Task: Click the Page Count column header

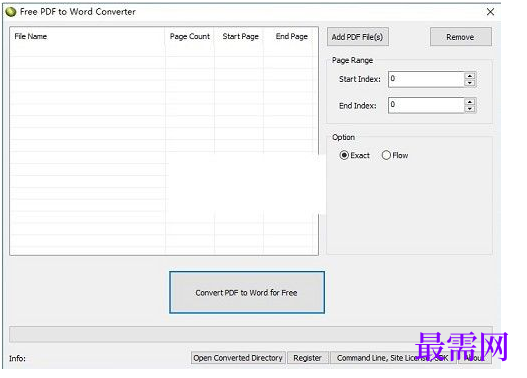Action: coord(190,36)
